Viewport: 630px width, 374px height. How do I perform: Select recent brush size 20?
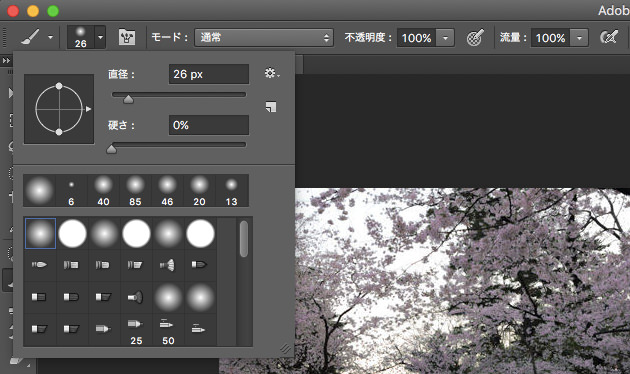pos(199,191)
